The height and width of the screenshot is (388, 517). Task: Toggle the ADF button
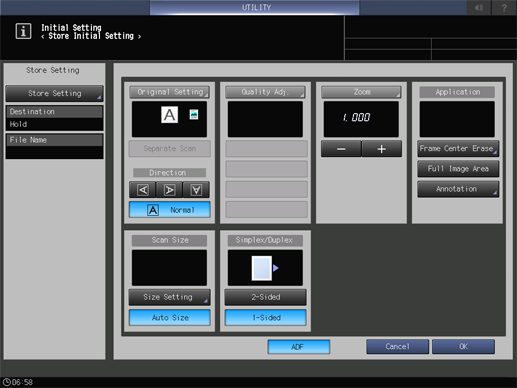(299, 347)
